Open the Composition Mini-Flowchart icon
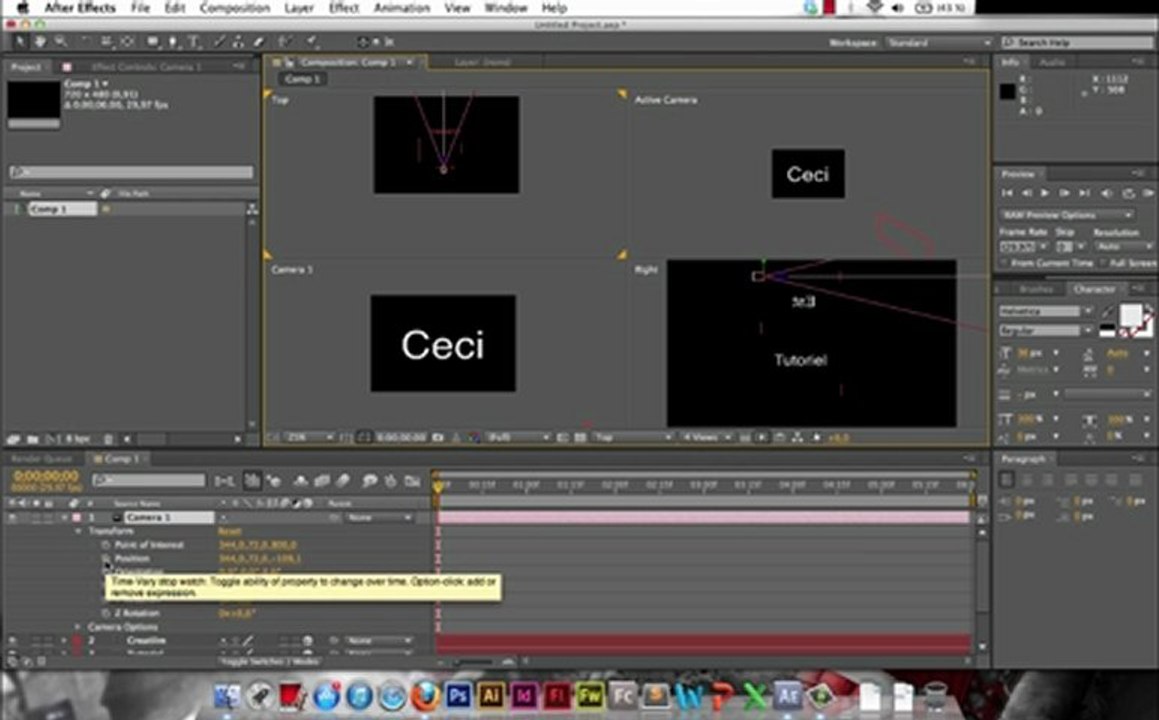Viewport: 1159px width, 720px height. coord(224,481)
